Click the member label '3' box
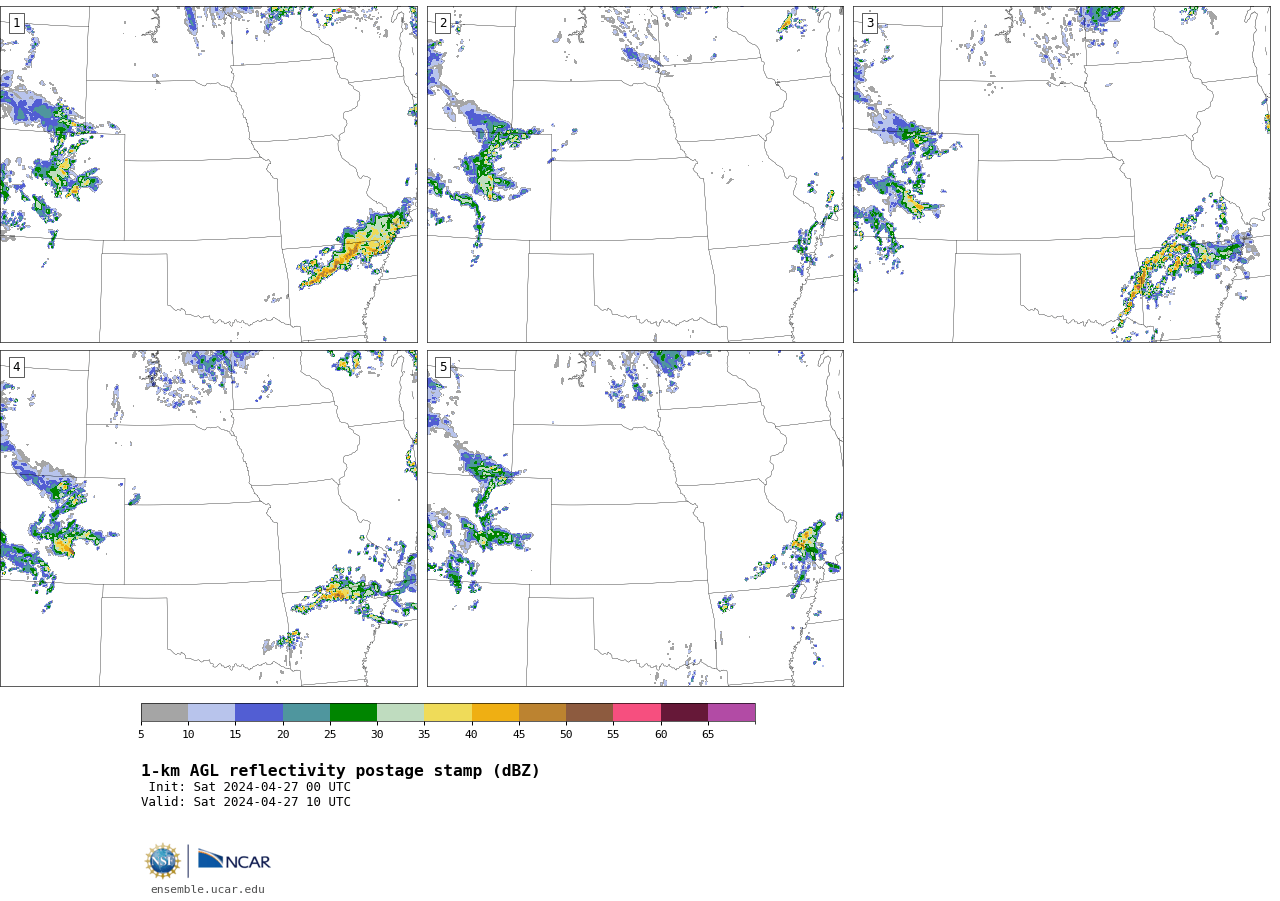Image resolution: width=1280 pixels, height=901 pixels. (869, 23)
